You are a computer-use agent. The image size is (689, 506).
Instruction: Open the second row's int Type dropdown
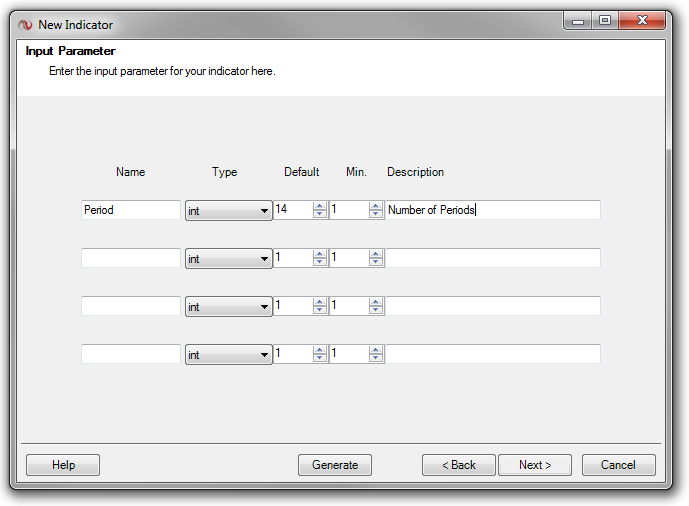point(228,258)
